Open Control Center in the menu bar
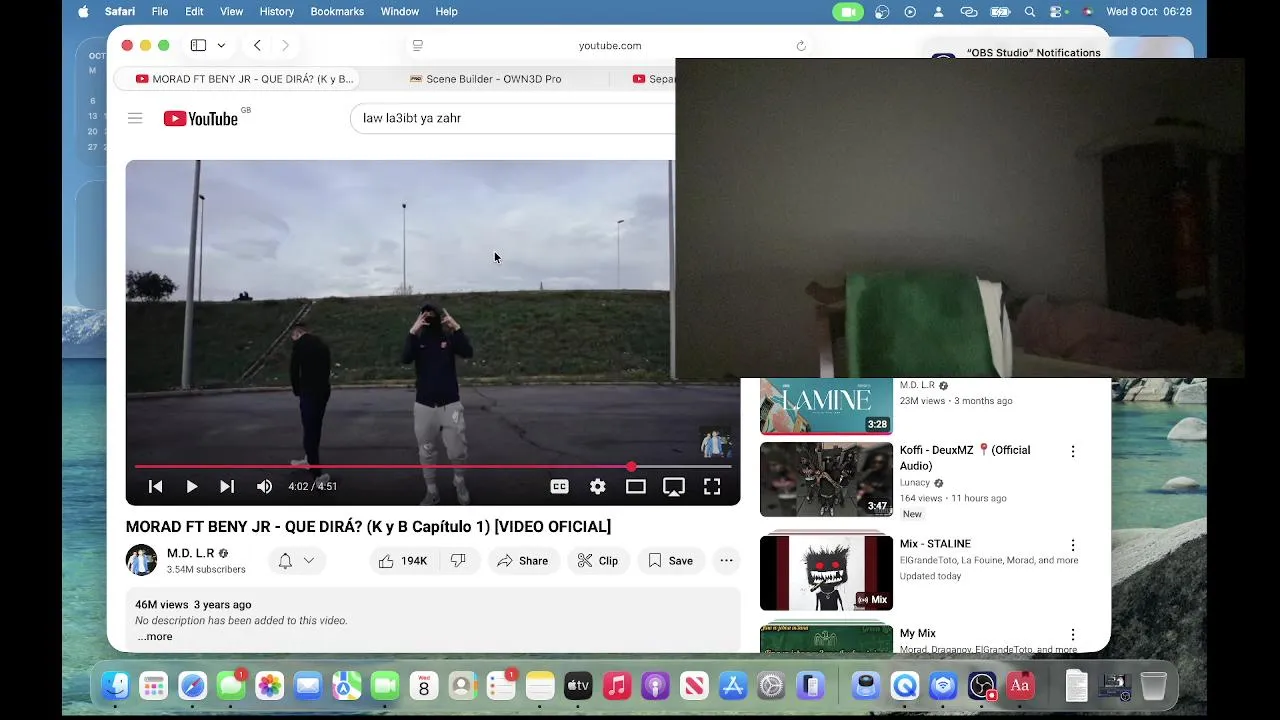The width and height of the screenshot is (1280, 720). tap(1059, 11)
